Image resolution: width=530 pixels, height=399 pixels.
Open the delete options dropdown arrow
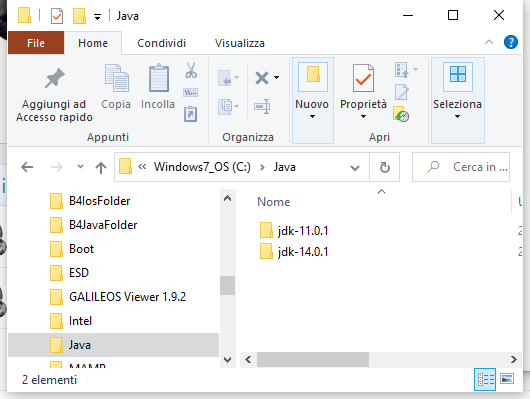point(276,78)
